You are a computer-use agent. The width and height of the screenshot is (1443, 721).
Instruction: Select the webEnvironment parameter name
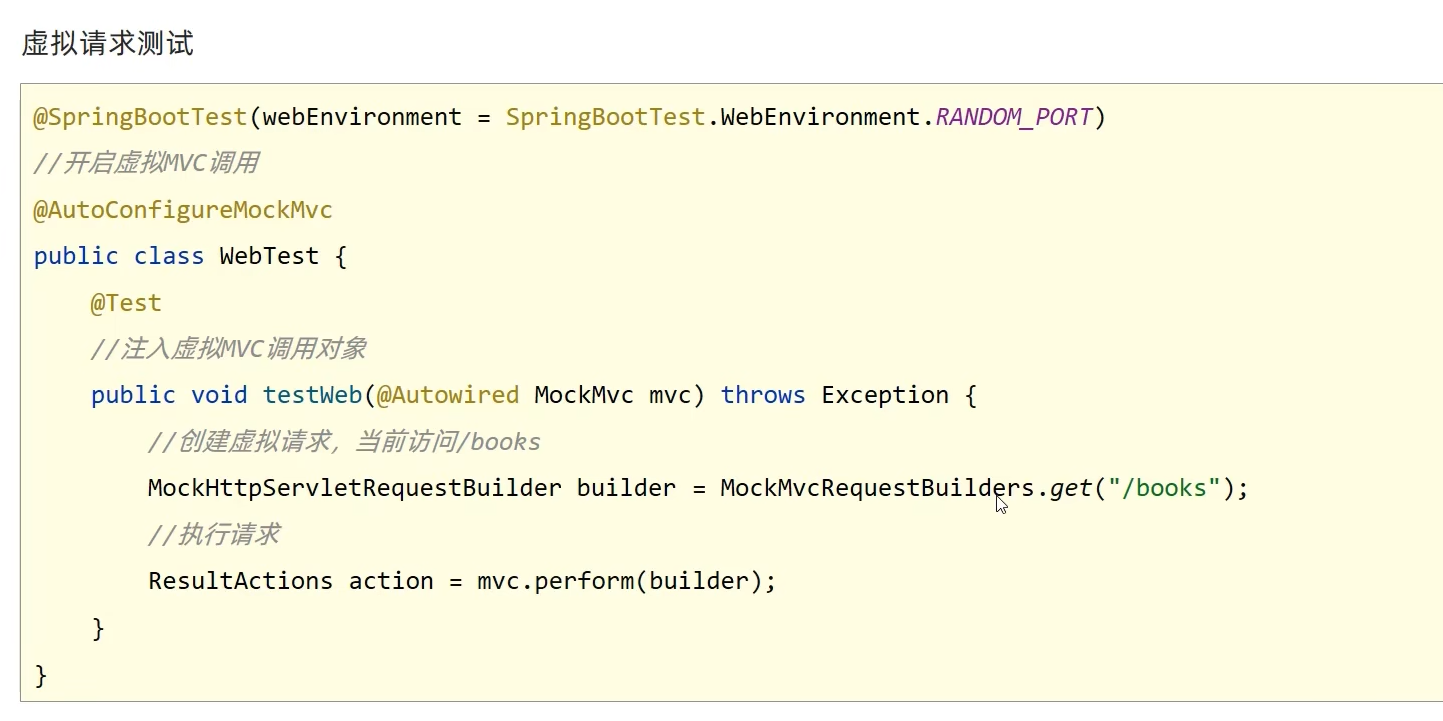362,117
